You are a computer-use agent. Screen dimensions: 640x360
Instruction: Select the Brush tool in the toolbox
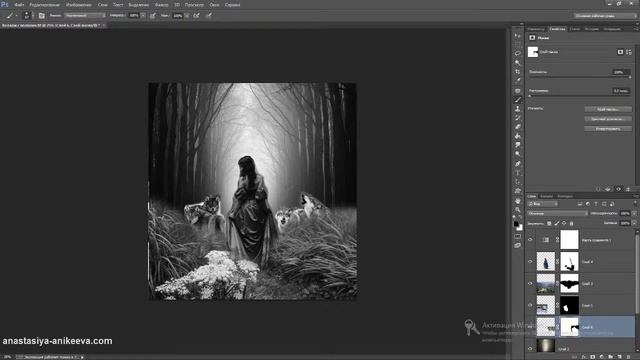(x=518, y=100)
